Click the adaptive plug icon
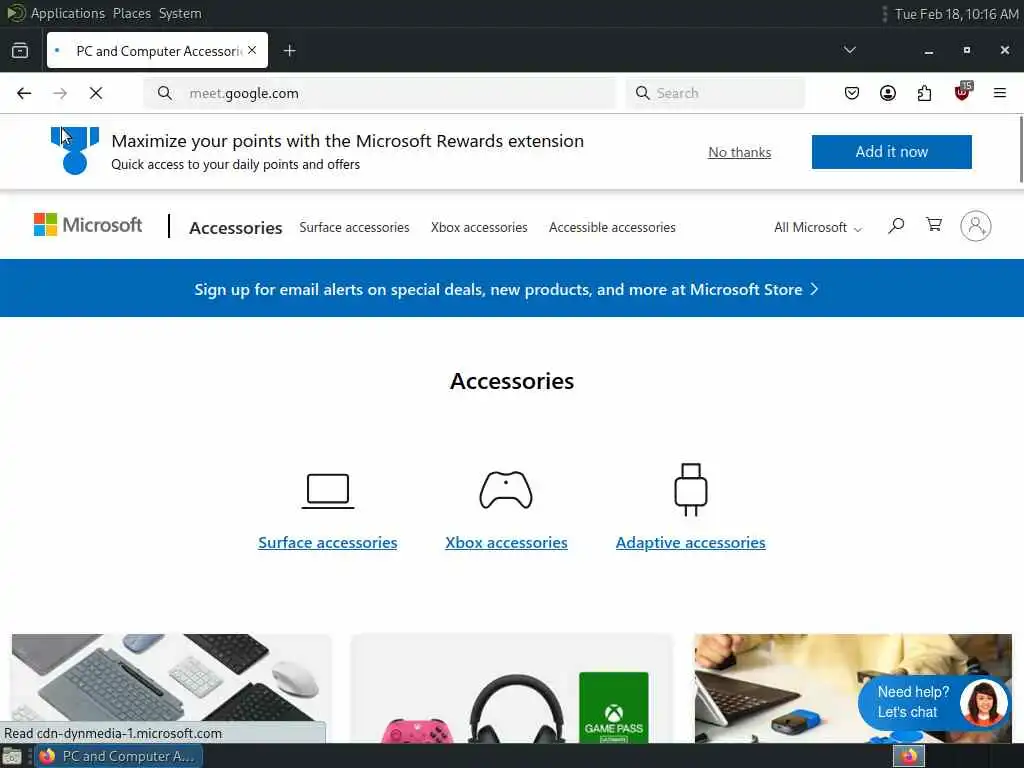This screenshot has width=1024, height=768. click(x=691, y=490)
